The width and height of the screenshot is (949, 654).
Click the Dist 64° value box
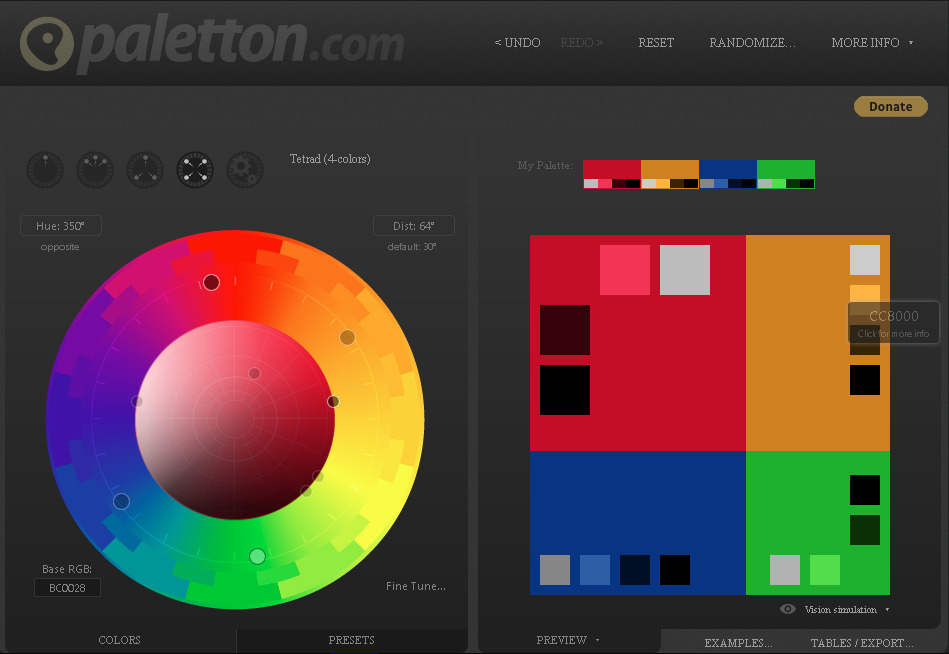[414, 226]
